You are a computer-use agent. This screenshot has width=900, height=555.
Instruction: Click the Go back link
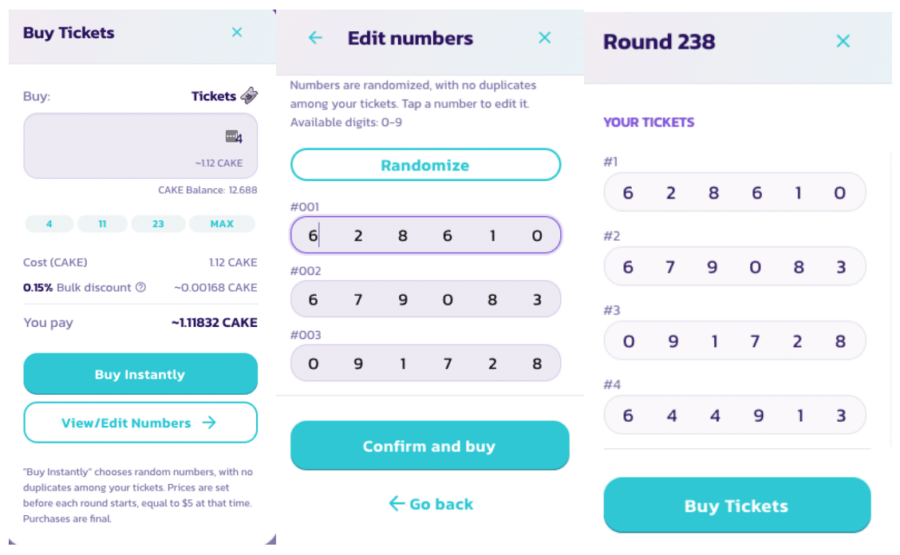click(430, 504)
